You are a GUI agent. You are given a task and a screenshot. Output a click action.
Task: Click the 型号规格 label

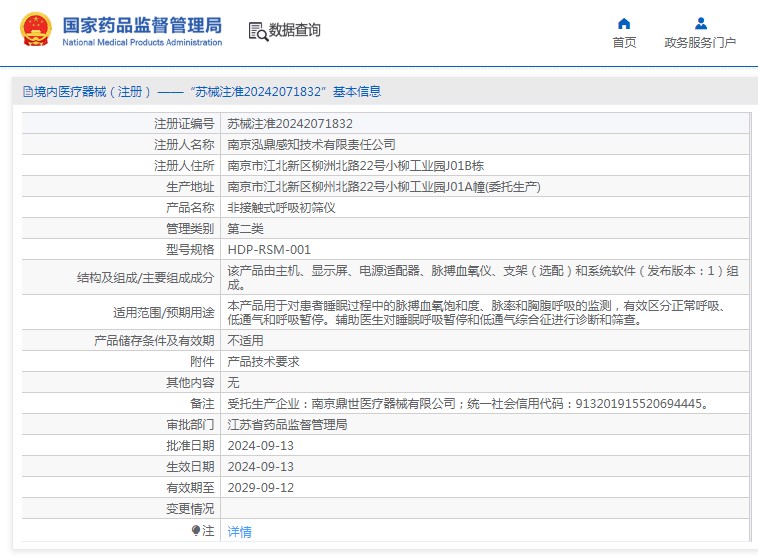[190, 250]
